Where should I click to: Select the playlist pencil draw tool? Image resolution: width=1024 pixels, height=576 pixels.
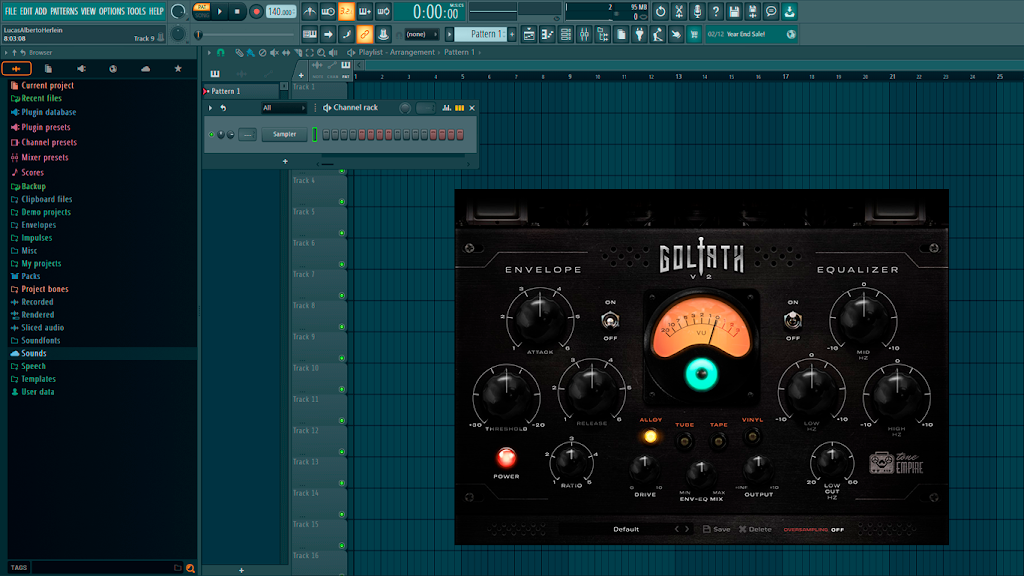tap(240, 52)
